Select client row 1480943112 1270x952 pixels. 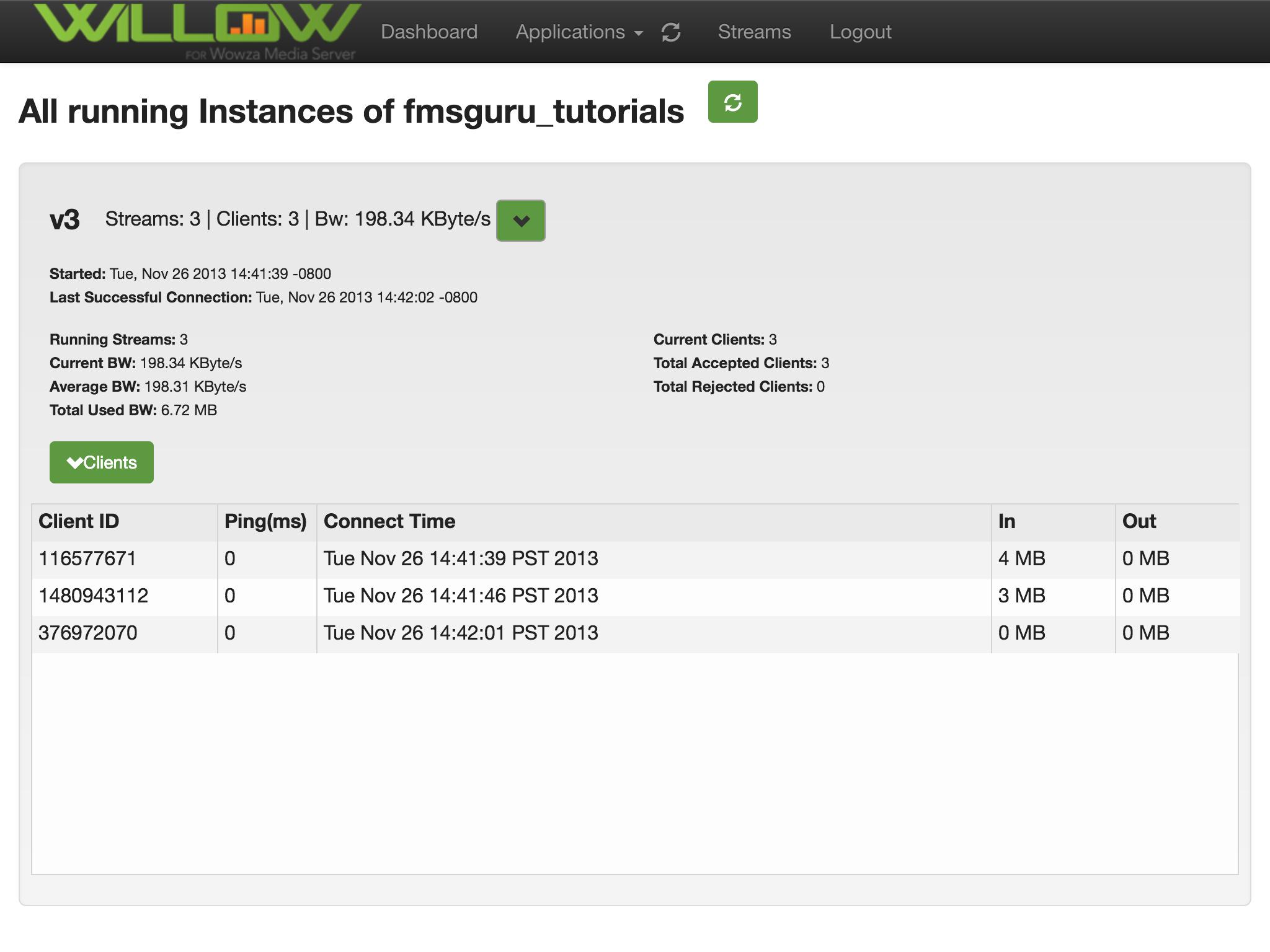[94, 596]
